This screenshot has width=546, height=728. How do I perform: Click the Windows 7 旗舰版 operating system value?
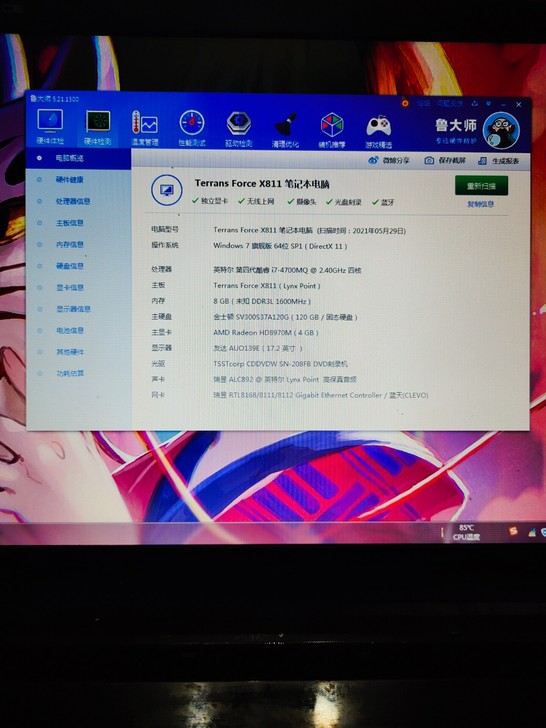280,246
